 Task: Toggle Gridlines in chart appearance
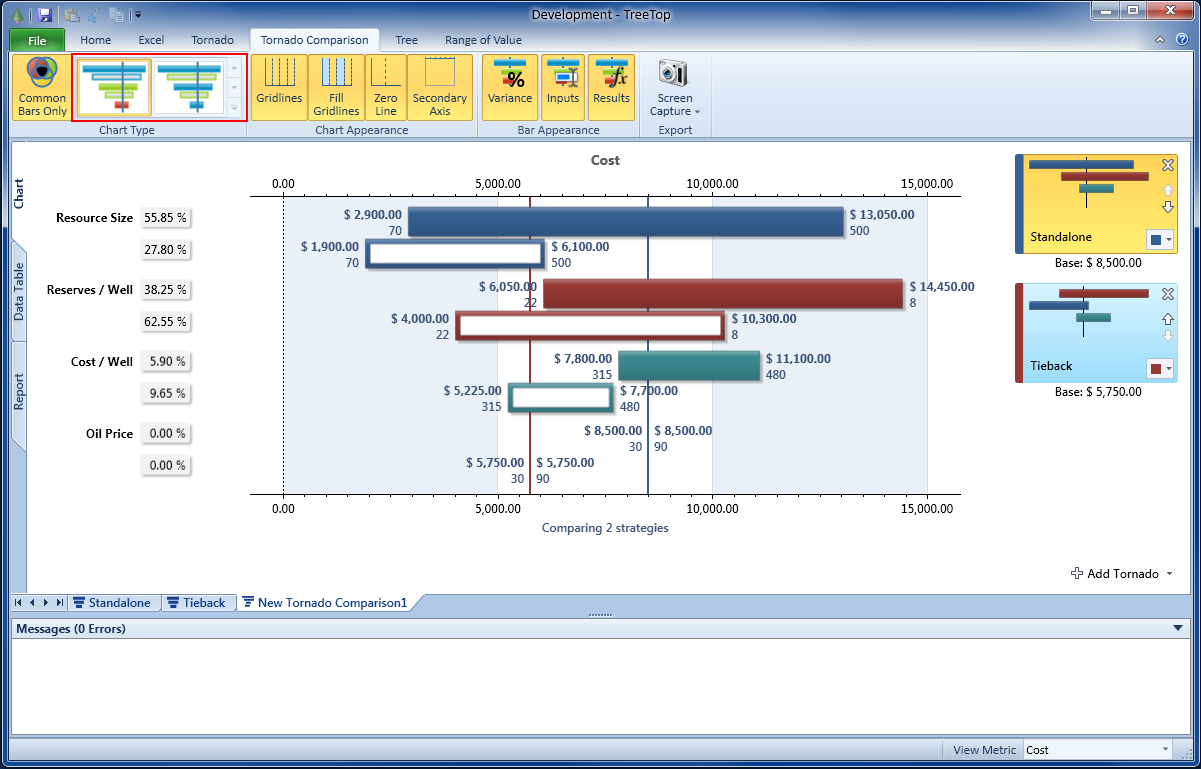click(279, 87)
